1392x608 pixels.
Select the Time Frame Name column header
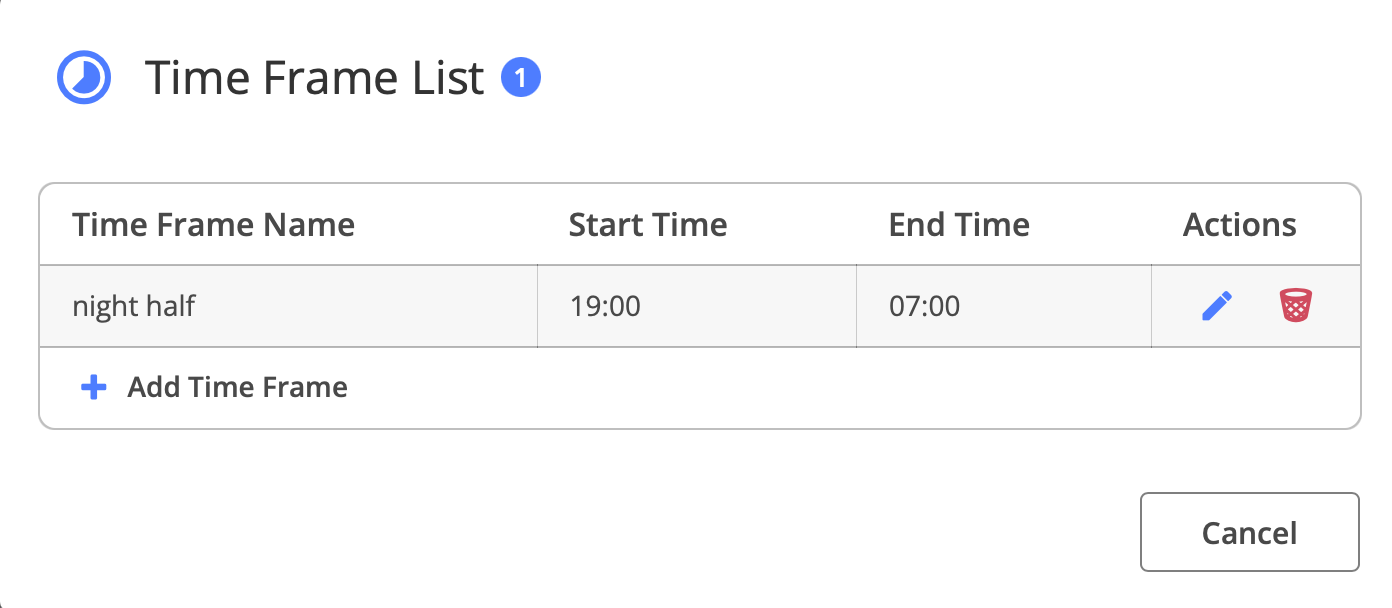(x=213, y=224)
